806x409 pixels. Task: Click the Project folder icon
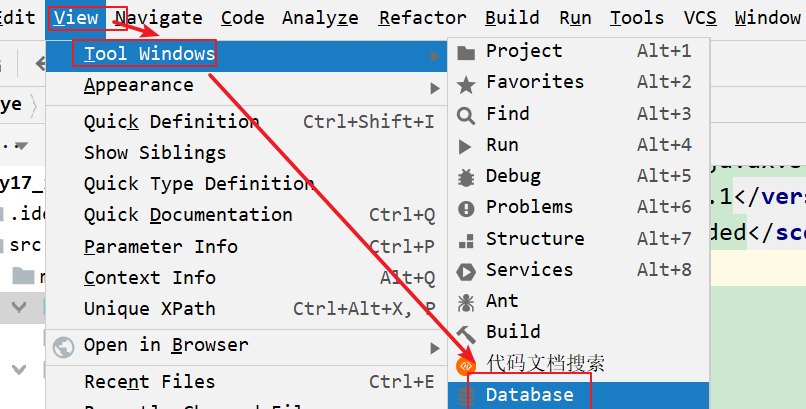(466, 52)
